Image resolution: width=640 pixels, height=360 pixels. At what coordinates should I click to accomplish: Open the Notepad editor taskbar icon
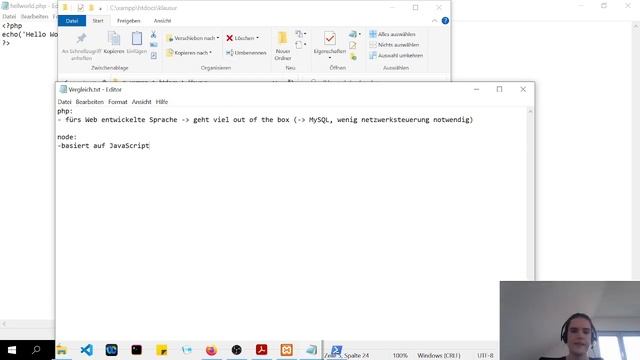(x=311, y=350)
